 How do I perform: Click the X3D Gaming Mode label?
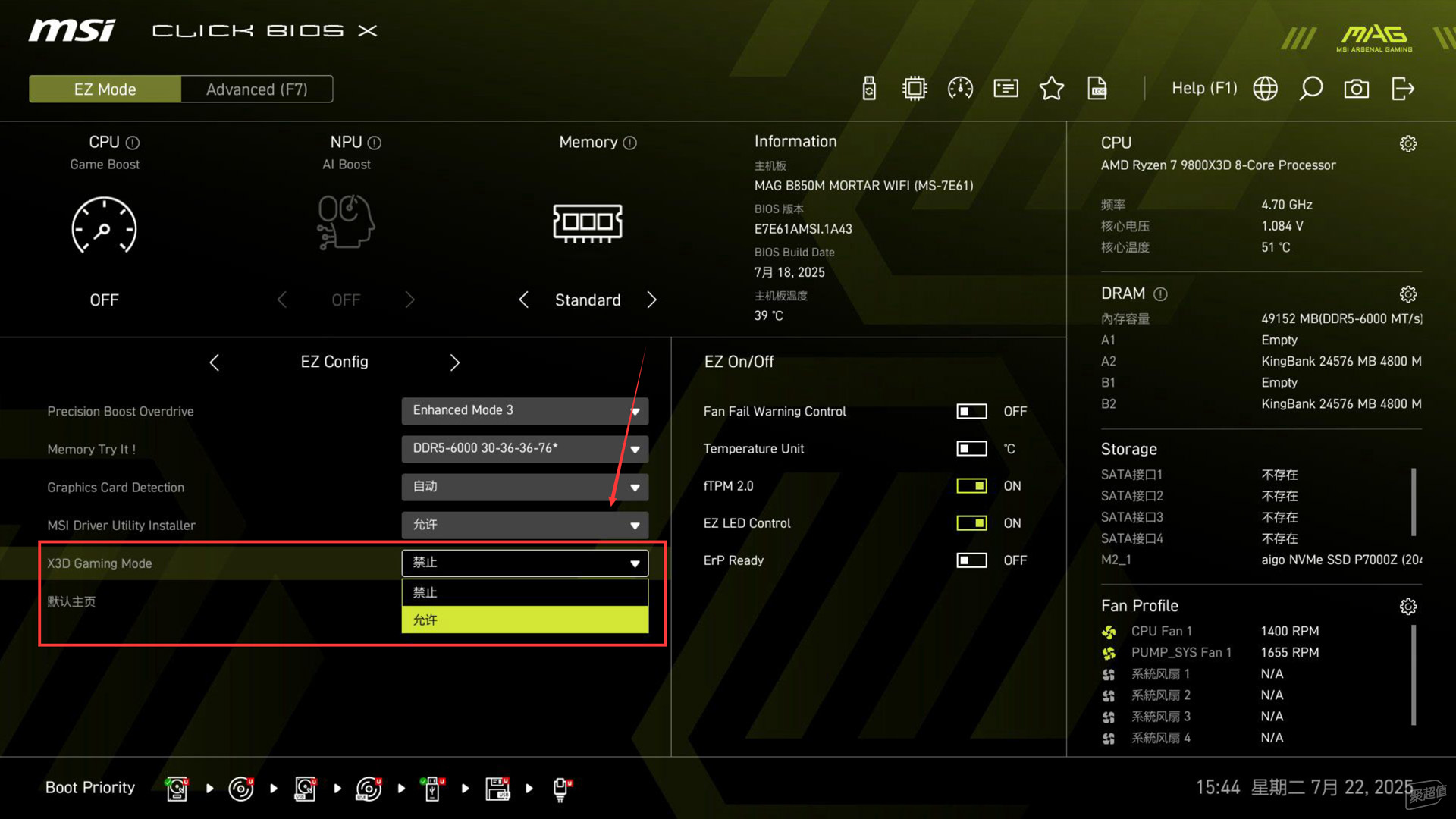click(99, 563)
